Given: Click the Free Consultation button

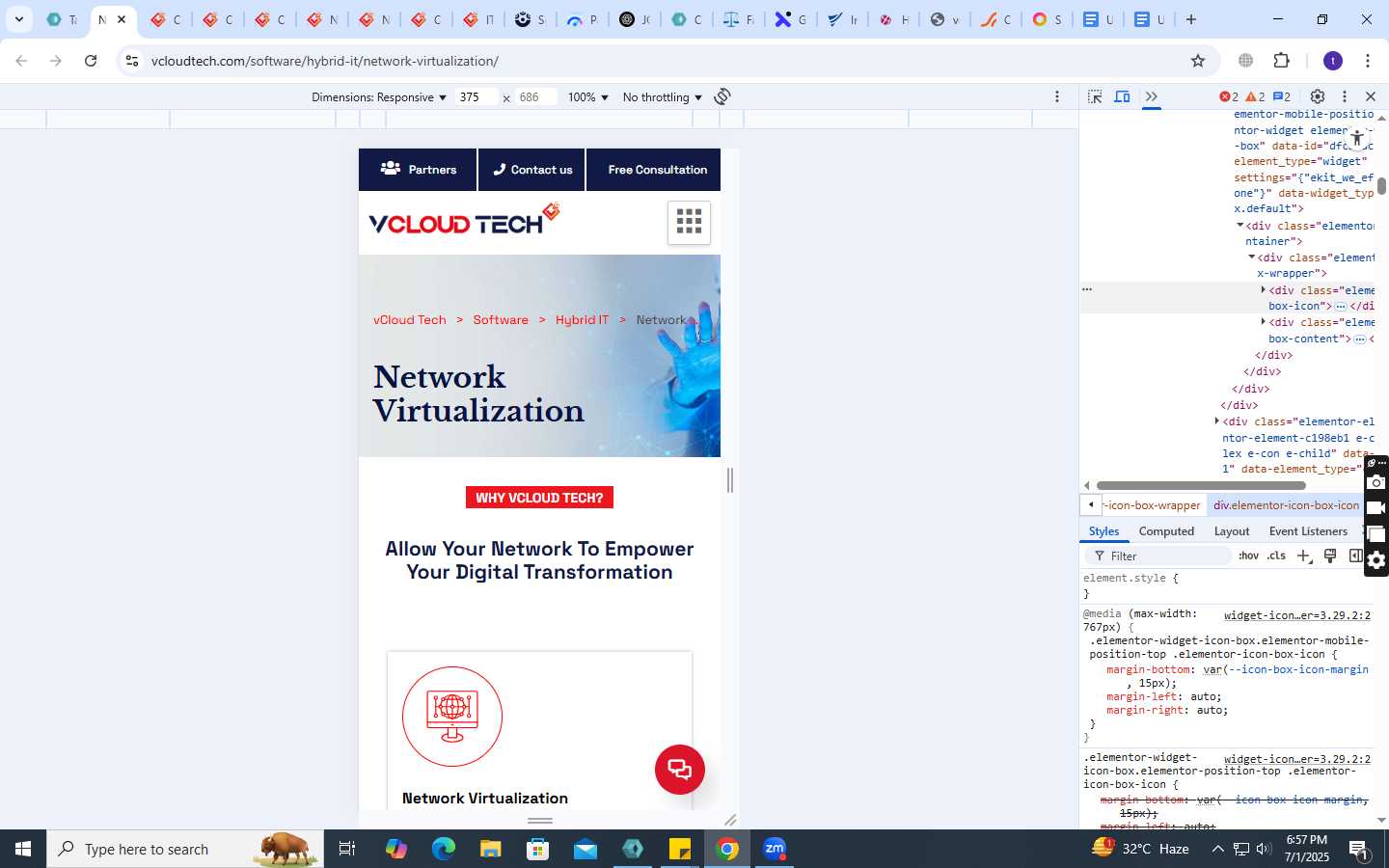Looking at the screenshot, I should (x=654, y=170).
